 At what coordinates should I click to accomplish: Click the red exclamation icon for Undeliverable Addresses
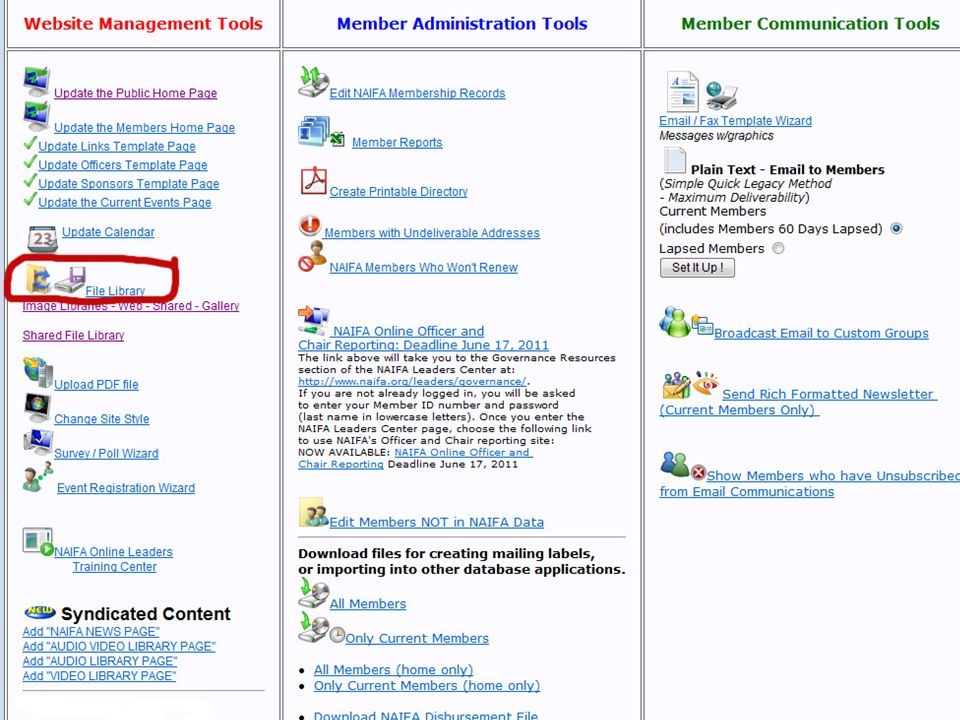(310, 225)
